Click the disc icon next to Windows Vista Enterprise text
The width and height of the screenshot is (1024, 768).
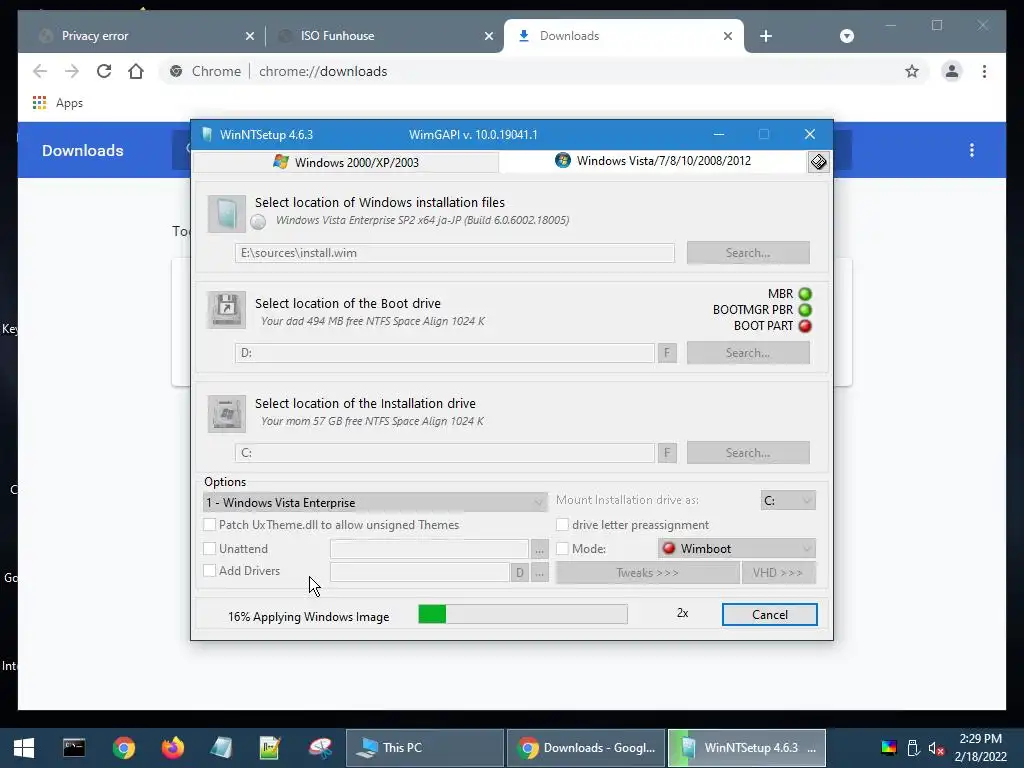(x=258, y=221)
